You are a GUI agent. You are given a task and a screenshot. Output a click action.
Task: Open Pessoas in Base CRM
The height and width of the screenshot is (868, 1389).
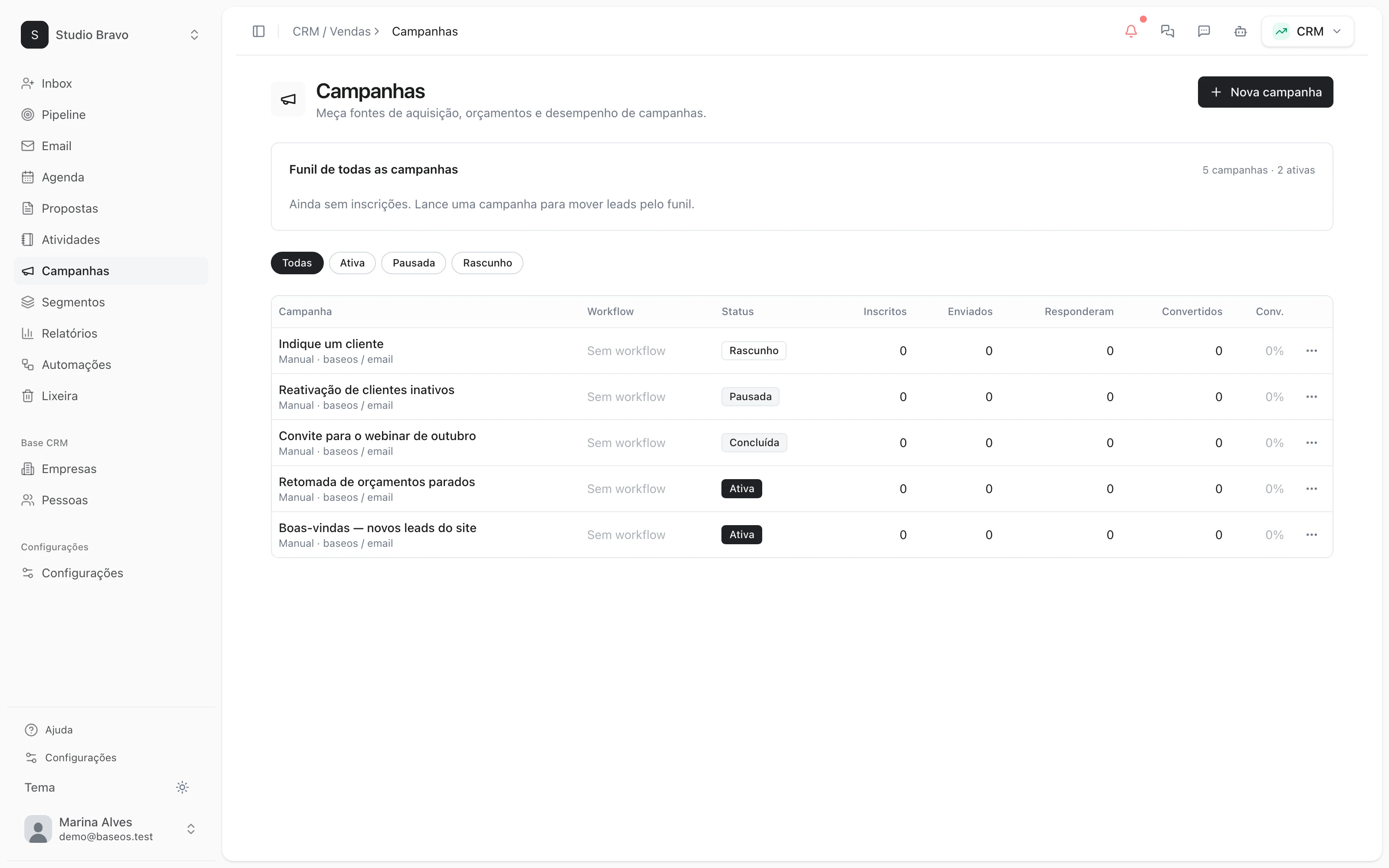pyautogui.click(x=64, y=500)
